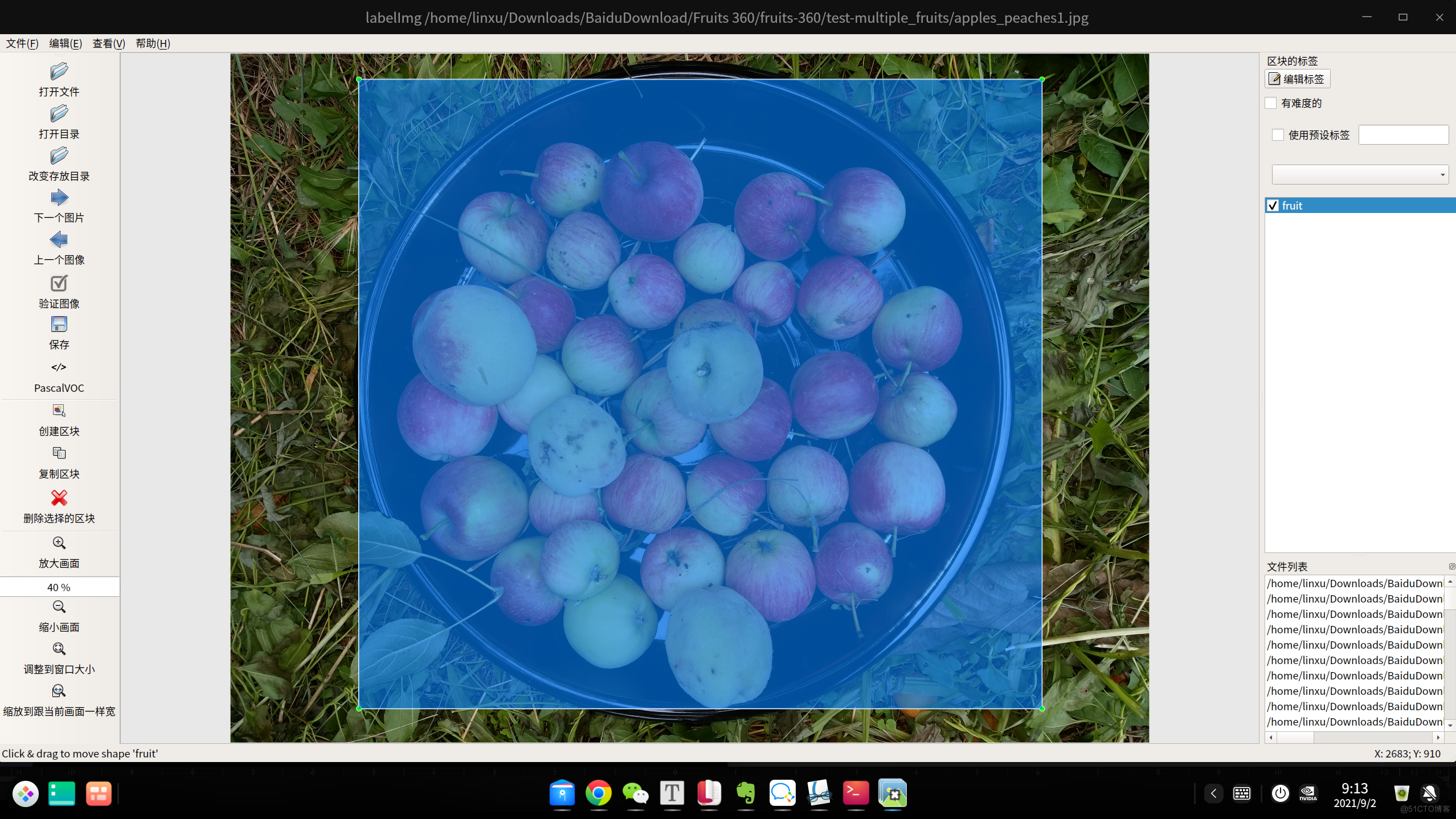Click the labelImg icon in taskbar
The width and height of the screenshot is (1456, 819).
893,793
